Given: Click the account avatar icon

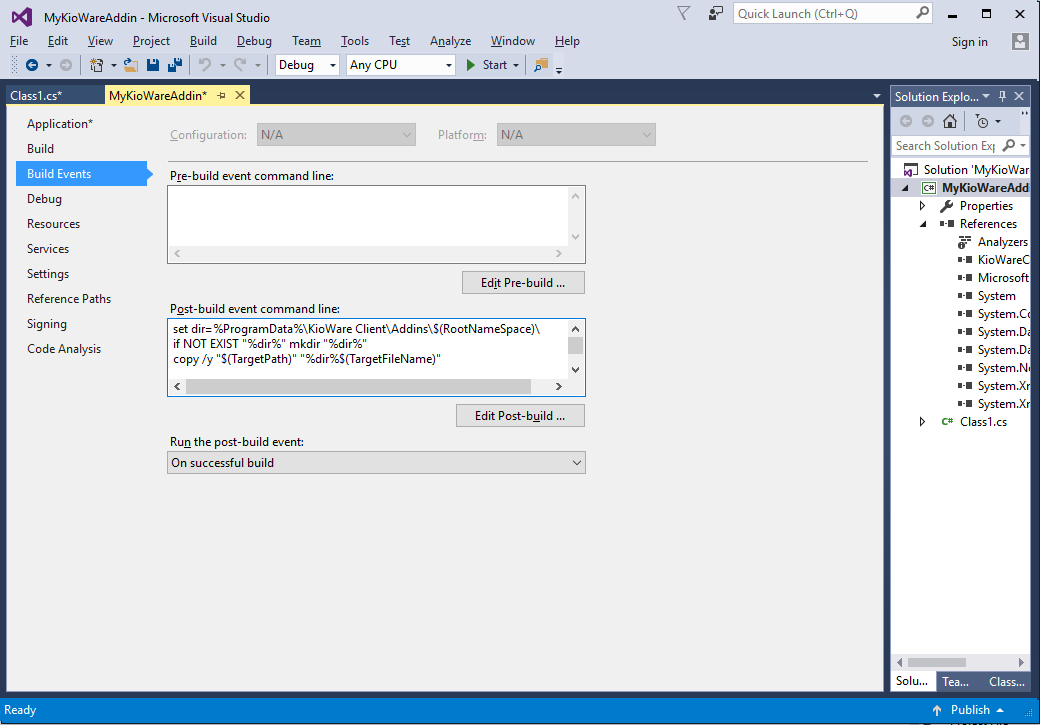Looking at the screenshot, I should coord(1020,42).
